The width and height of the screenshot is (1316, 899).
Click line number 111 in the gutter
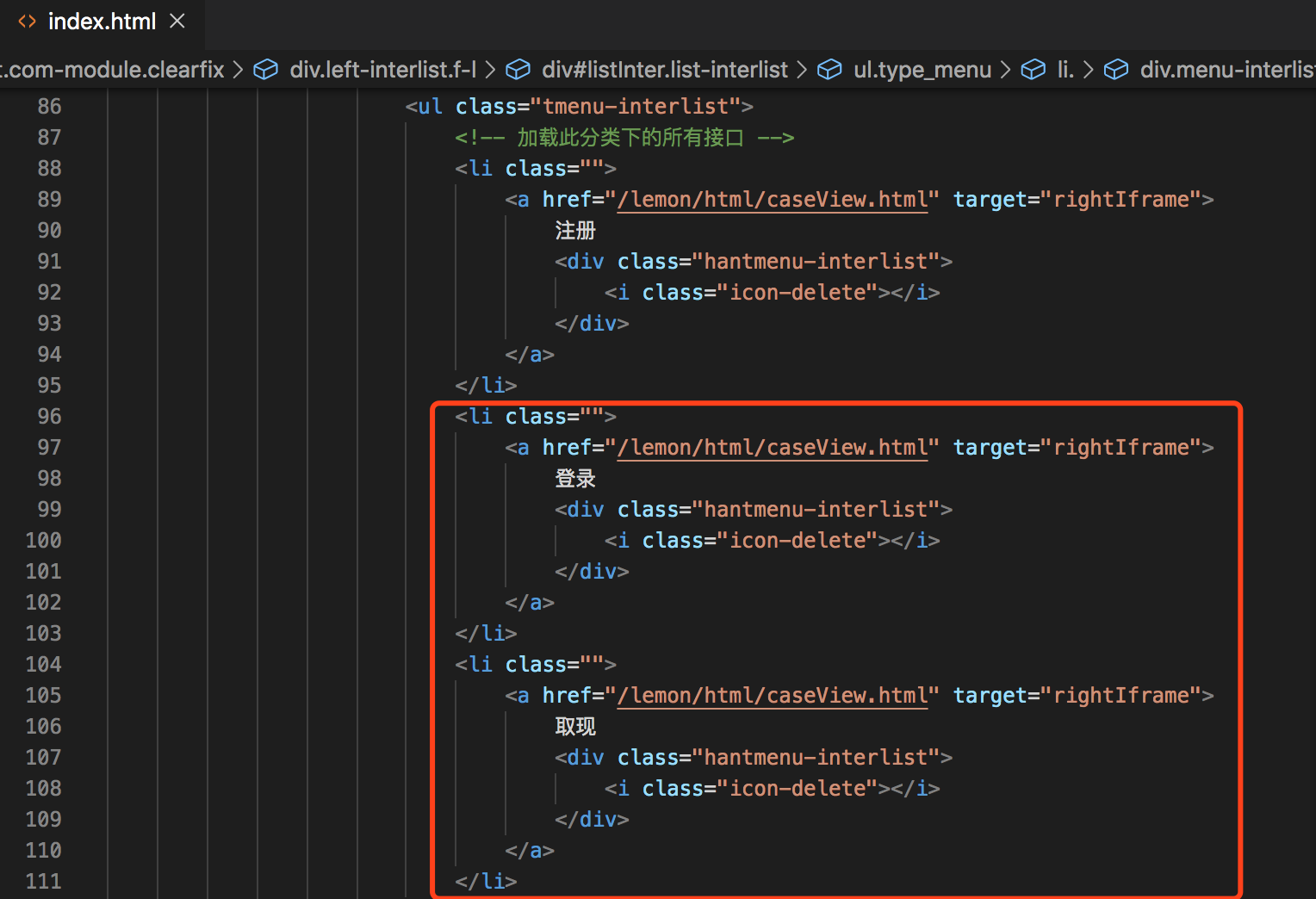[43, 881]
